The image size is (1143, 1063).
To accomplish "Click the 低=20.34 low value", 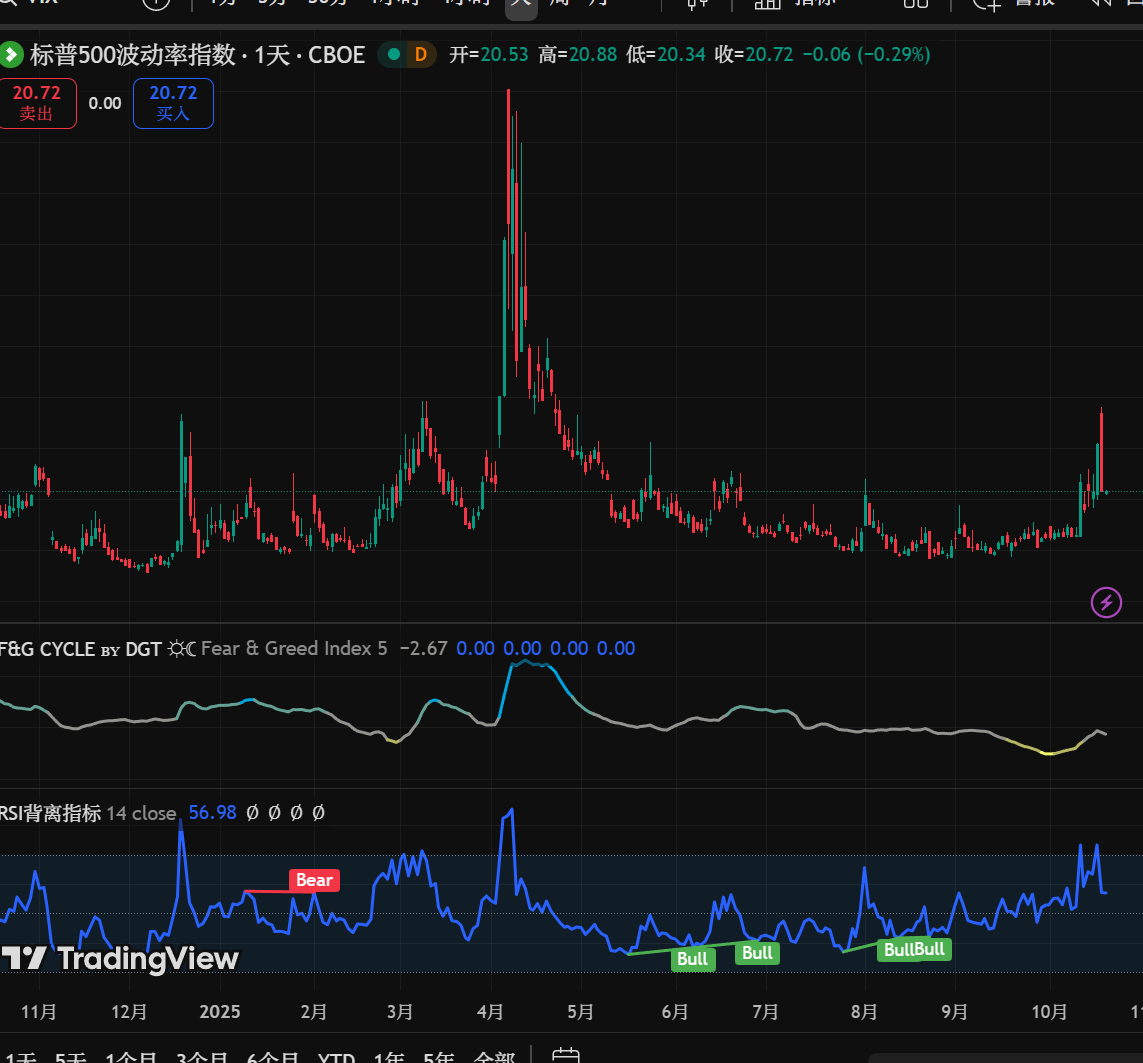I will (666, 55).
